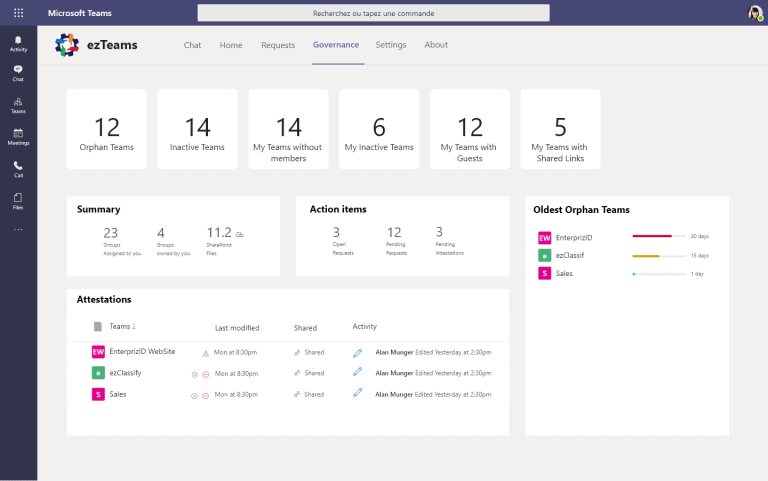Open the 14 Inactive Teams card

click(197, 129)
